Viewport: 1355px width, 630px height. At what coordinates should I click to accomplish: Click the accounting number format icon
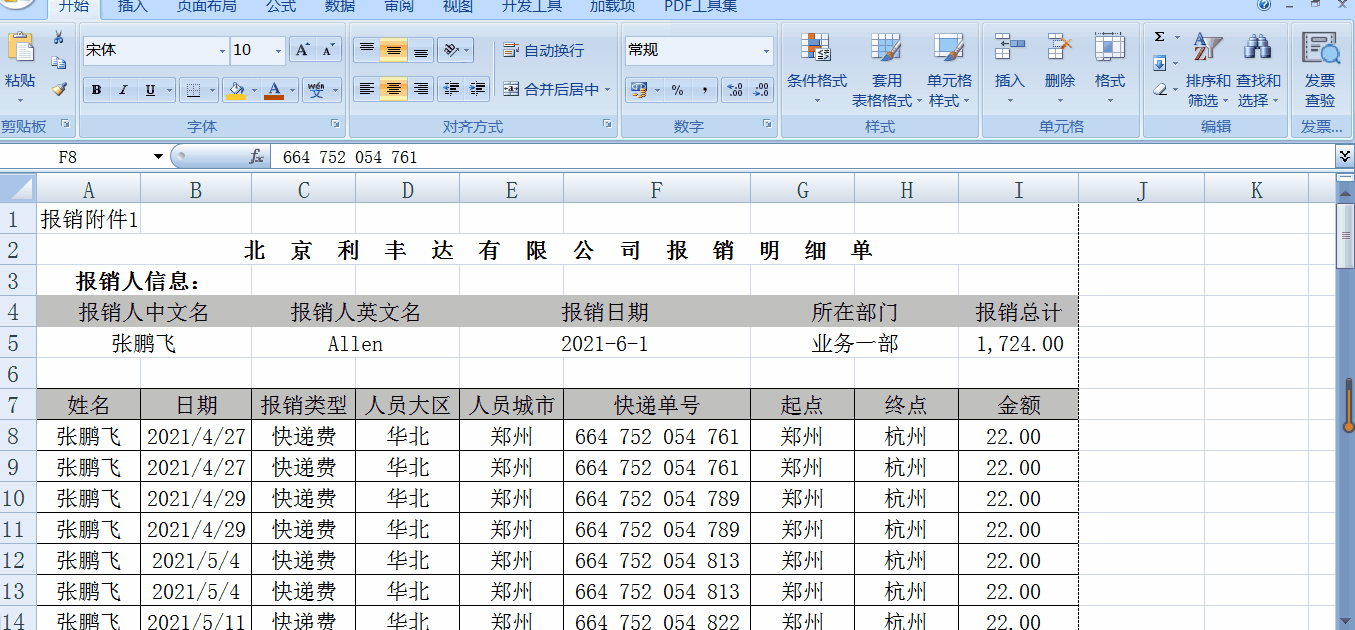[639, 90]
